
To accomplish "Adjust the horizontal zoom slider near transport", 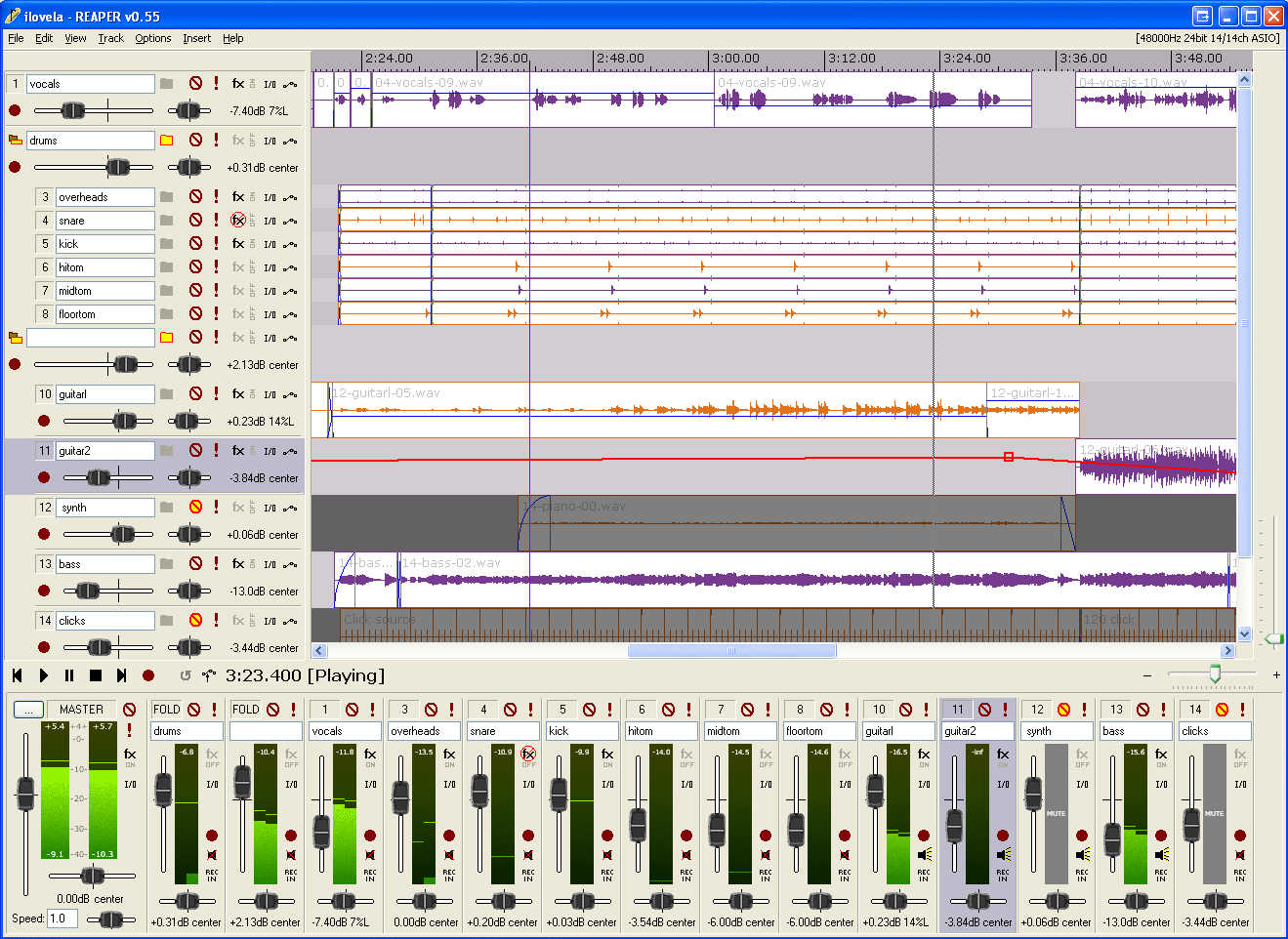I will (x=1215, y=674).
